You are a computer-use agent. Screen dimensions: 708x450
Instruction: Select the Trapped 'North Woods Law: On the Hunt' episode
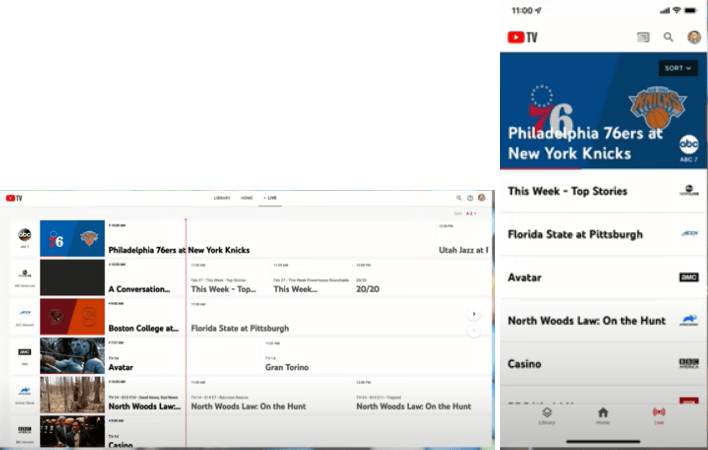(414, 406)
